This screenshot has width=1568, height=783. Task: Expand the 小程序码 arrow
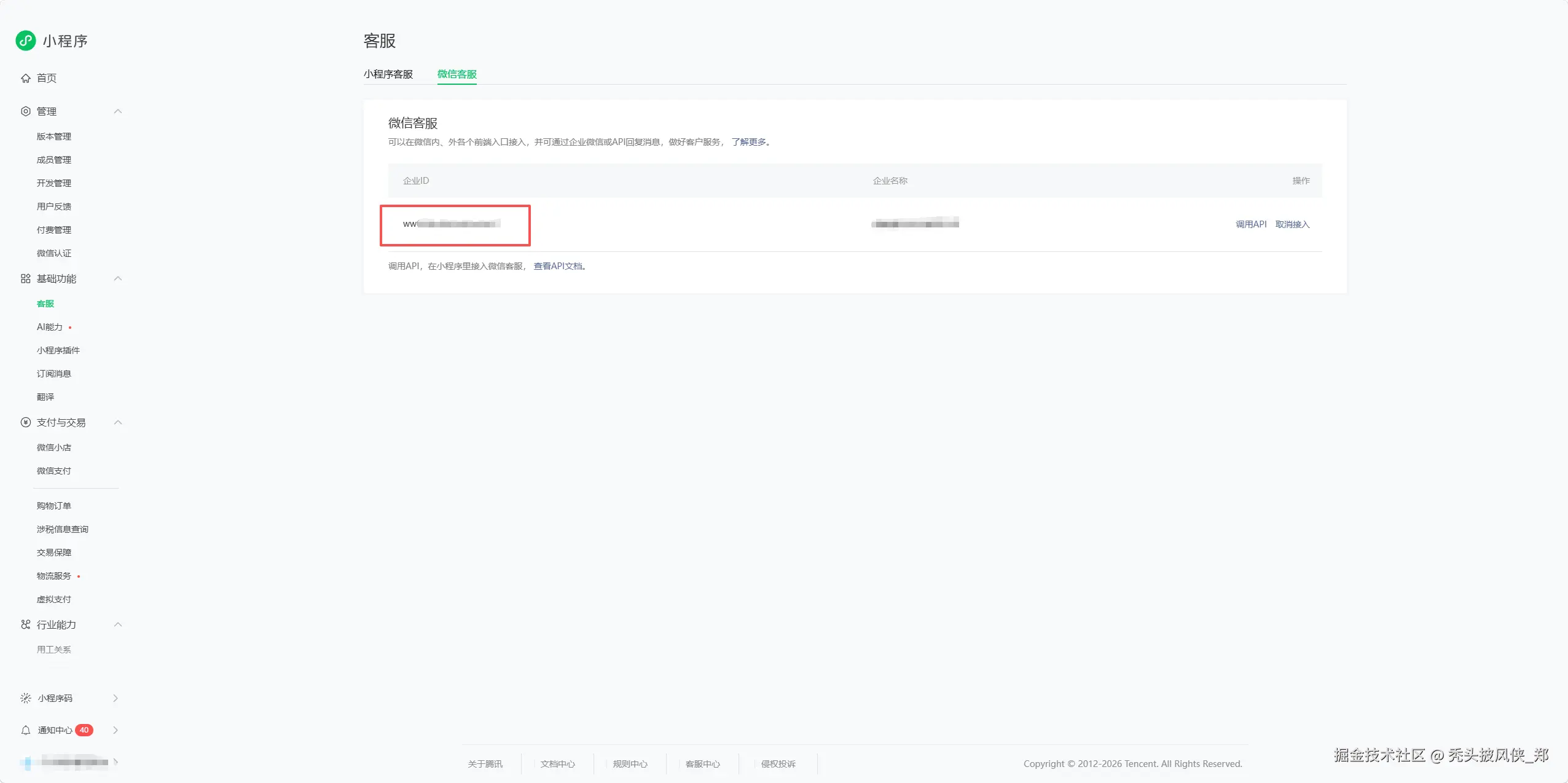pos(116,698)
